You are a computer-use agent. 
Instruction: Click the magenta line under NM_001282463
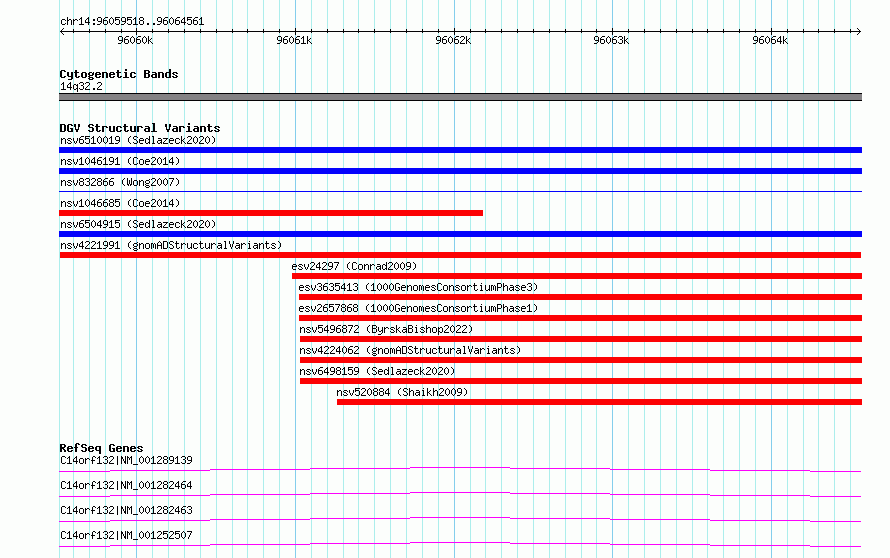(x=460, y=519)
